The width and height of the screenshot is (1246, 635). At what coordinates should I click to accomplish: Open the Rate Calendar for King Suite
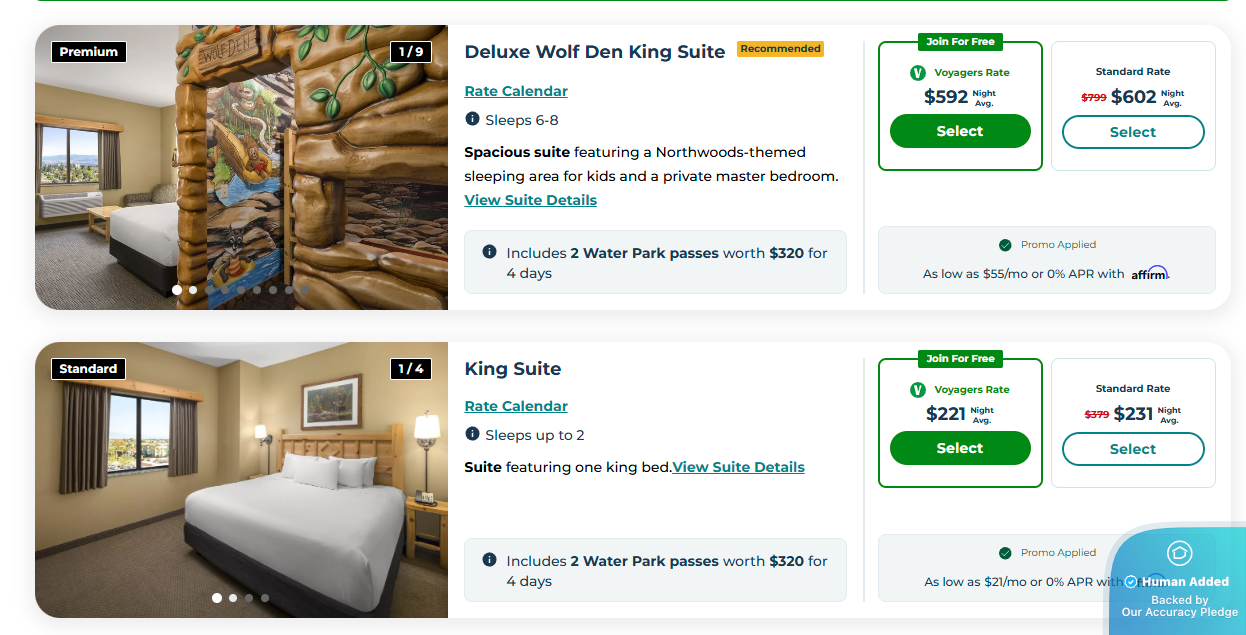(516, 406)
